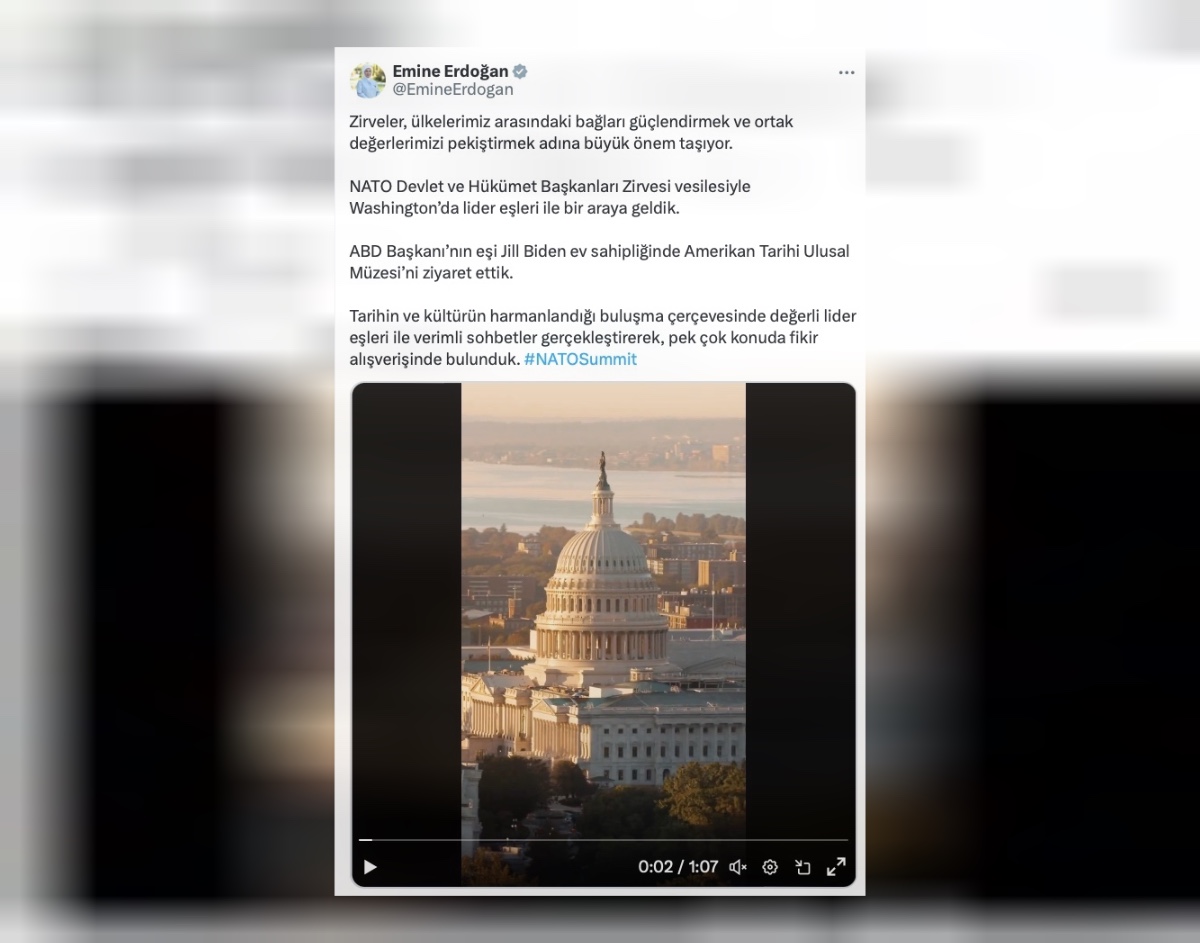Open the three-dot more options menu

click(846, 73)
